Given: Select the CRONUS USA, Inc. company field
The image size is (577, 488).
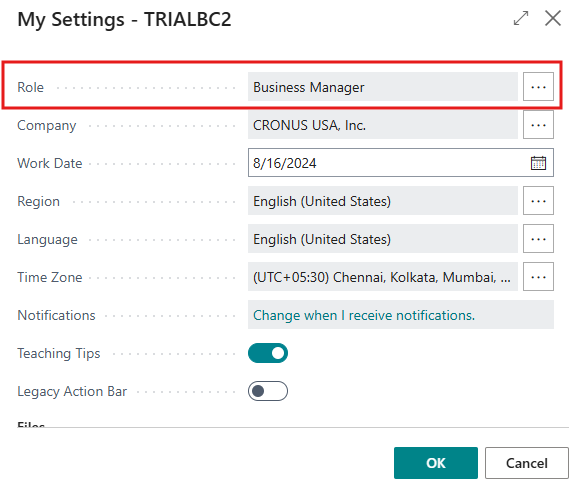Looking at the screenshot, I should (383, 125).
